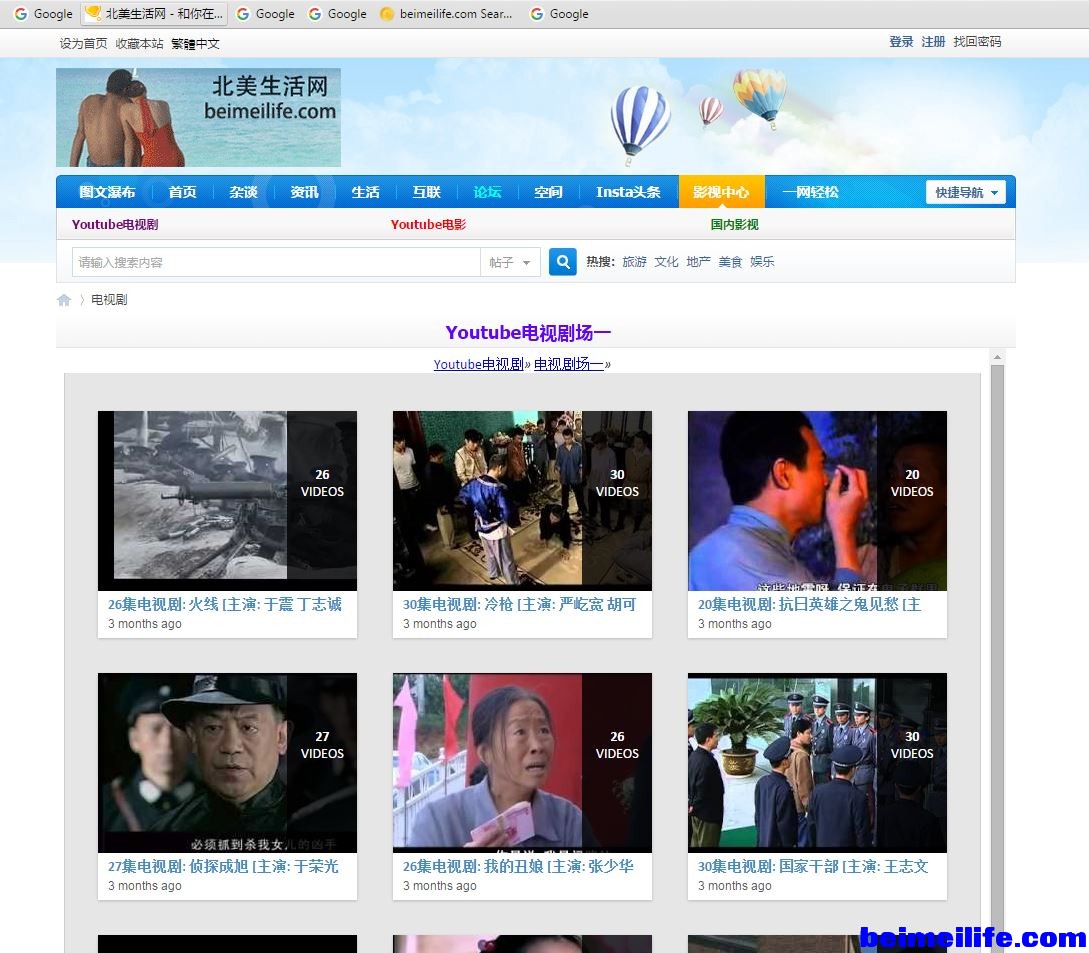This screenshot has height=953, width=1089.
Task: Click the 登录 login link
Action: coord(901,42)
